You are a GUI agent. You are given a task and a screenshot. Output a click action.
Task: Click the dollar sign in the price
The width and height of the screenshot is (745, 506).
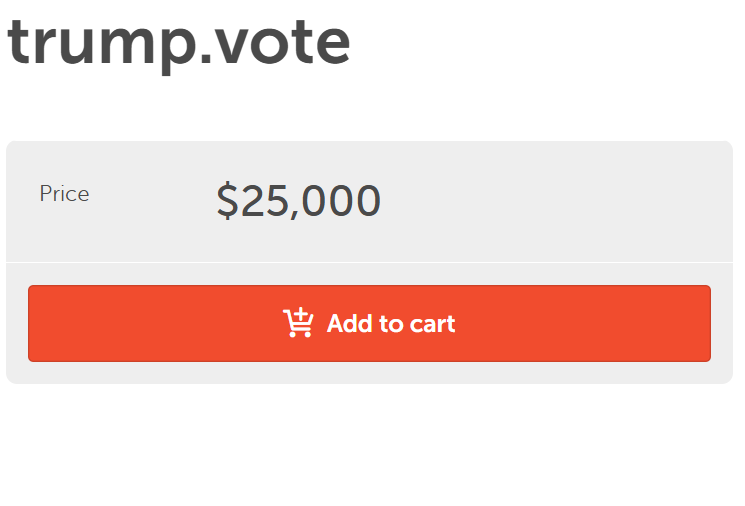pos(228,200)
